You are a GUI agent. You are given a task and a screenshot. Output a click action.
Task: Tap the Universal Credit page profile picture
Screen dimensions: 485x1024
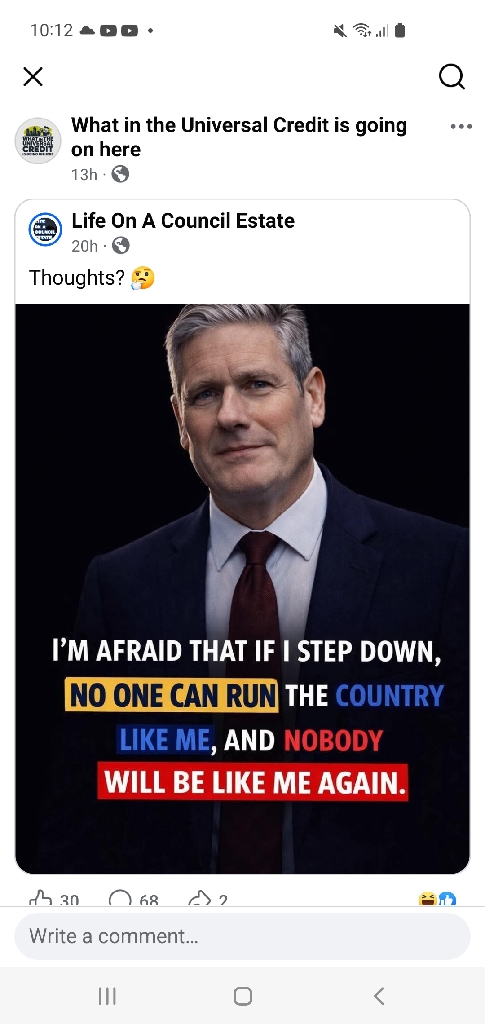(38, 140)
